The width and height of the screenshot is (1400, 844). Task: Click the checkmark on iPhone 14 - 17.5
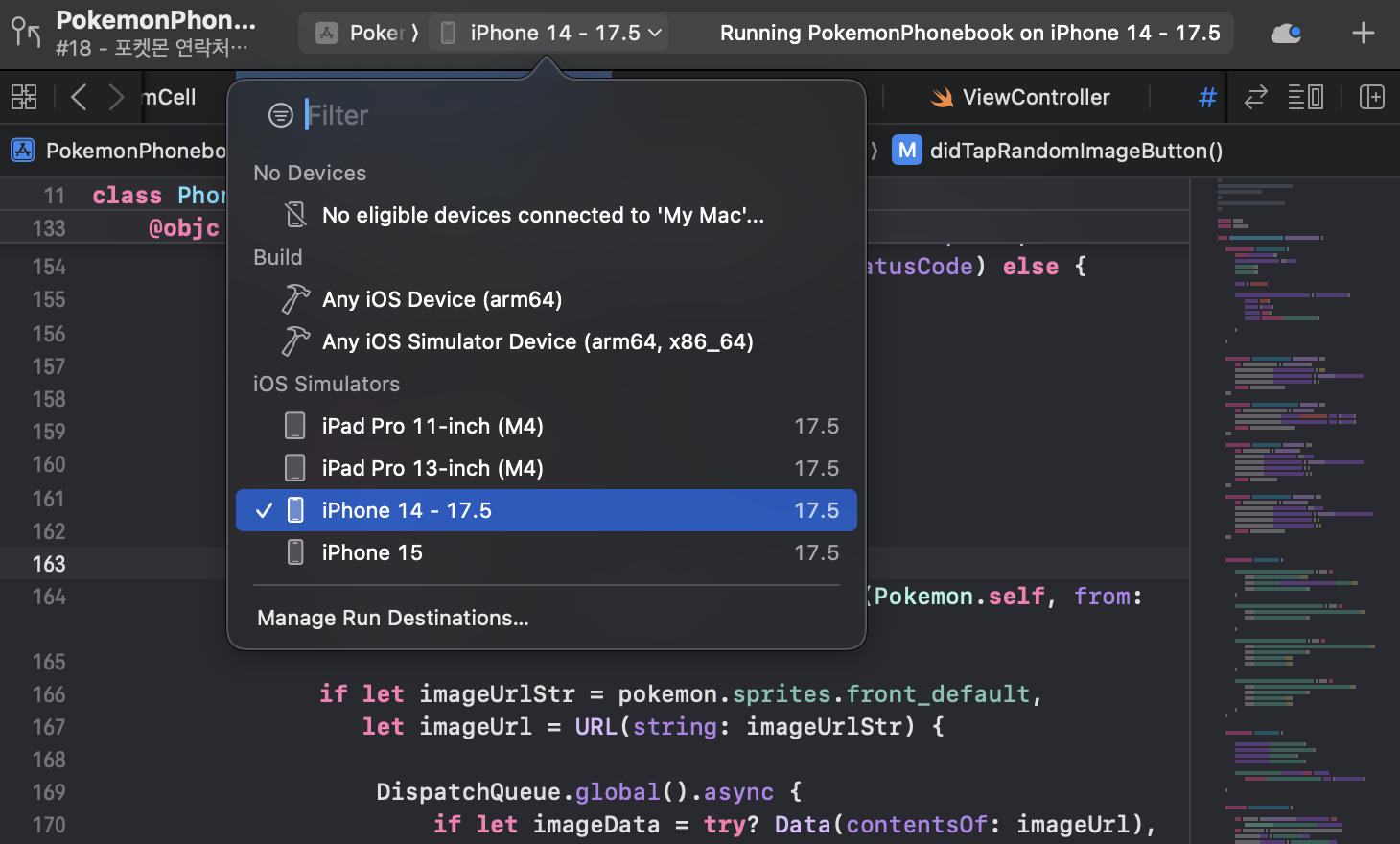tap(264, 510)
